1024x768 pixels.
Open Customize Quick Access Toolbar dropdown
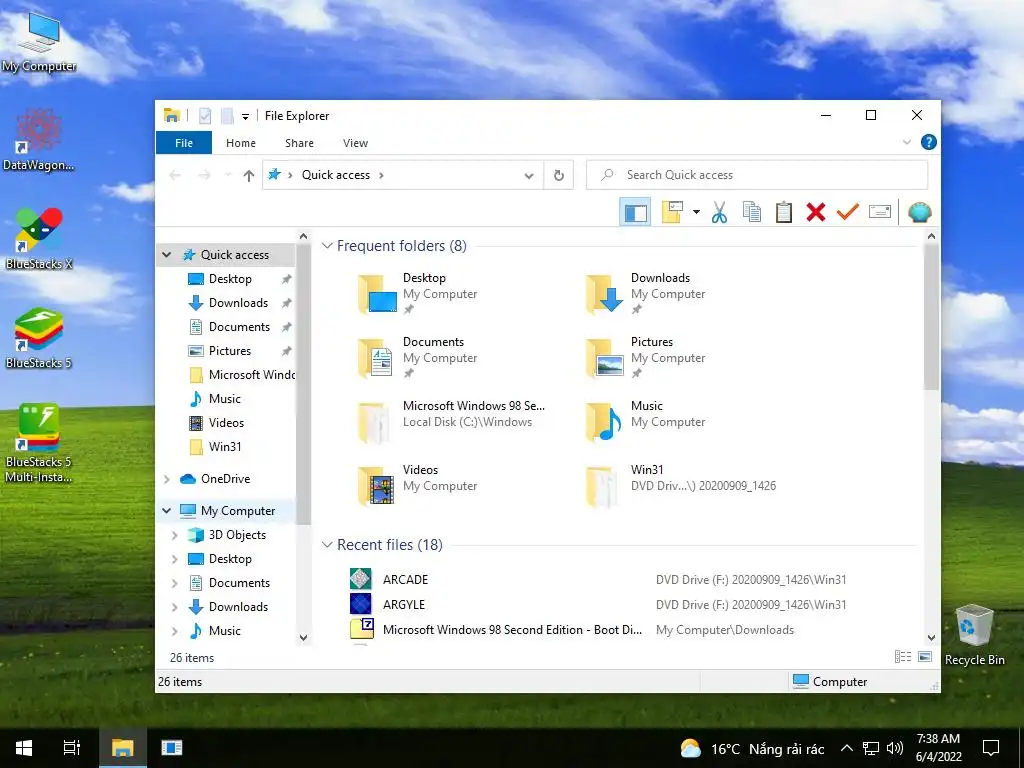pyautogui.click(x=246, y=117)
